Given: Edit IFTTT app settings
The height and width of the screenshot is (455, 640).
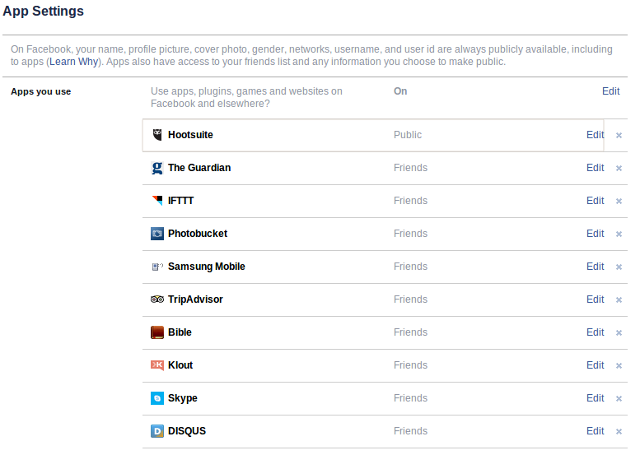Looking at the screenshot, I should point(595,201).
